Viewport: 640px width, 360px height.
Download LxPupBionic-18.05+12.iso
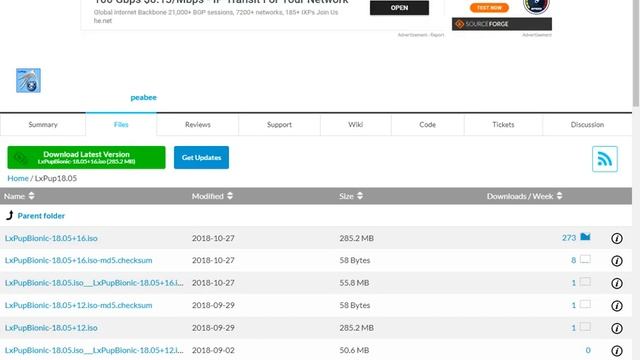pyautogui.click(x=51, y=327)
